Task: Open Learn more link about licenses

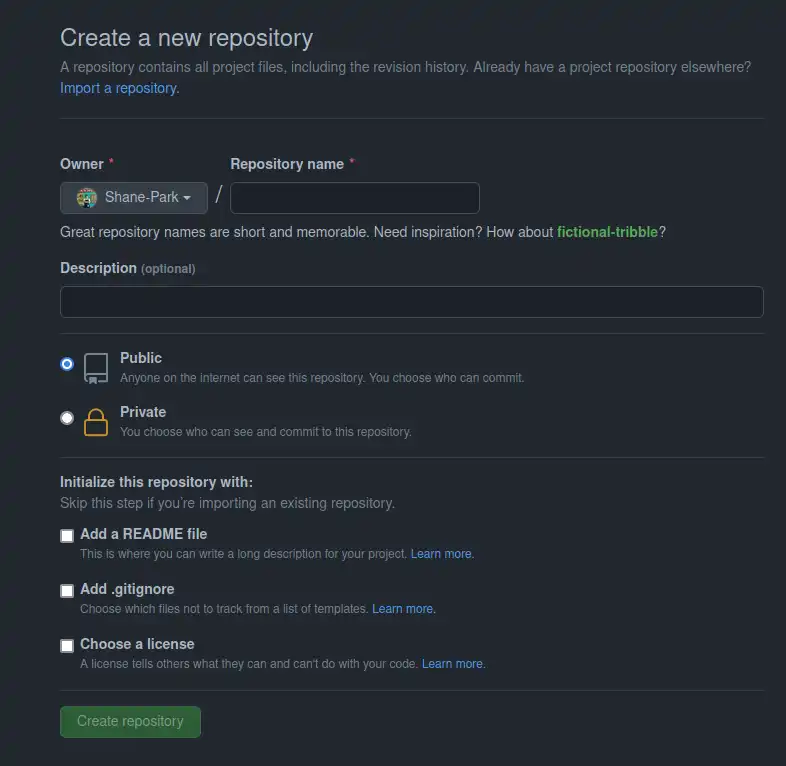Action: [452, 664]
